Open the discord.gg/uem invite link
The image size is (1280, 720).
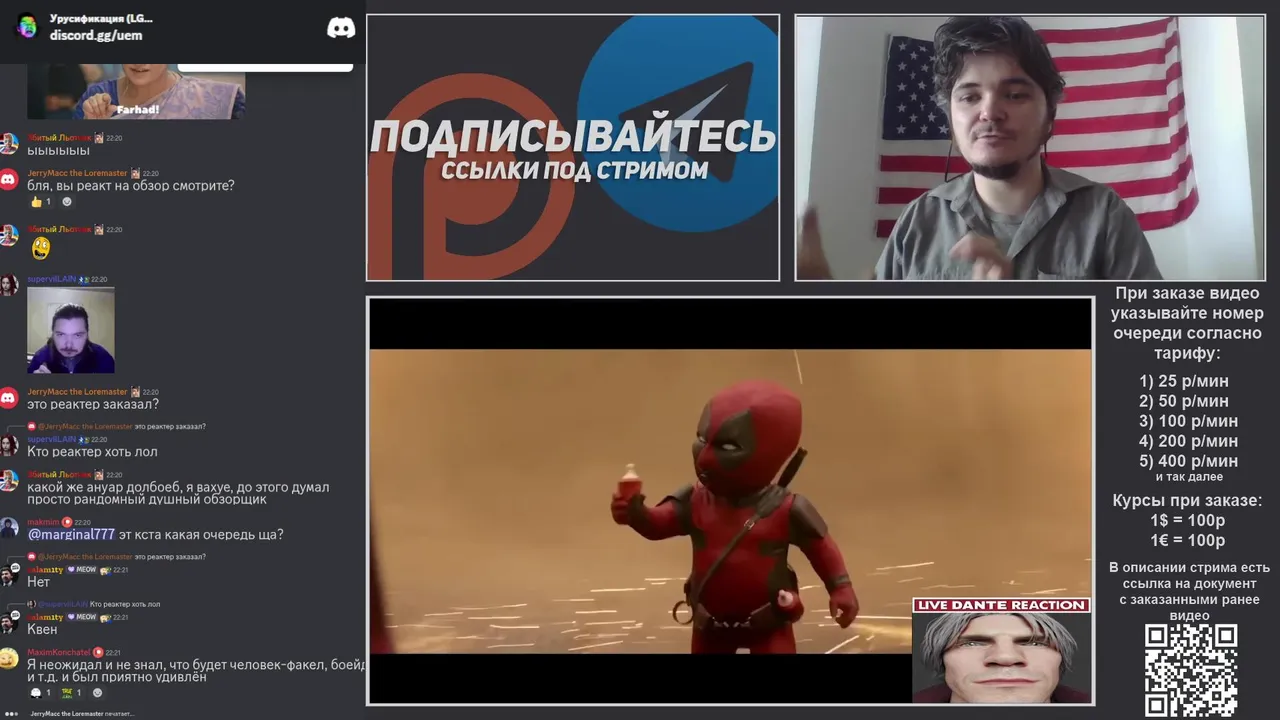(96, 35)
